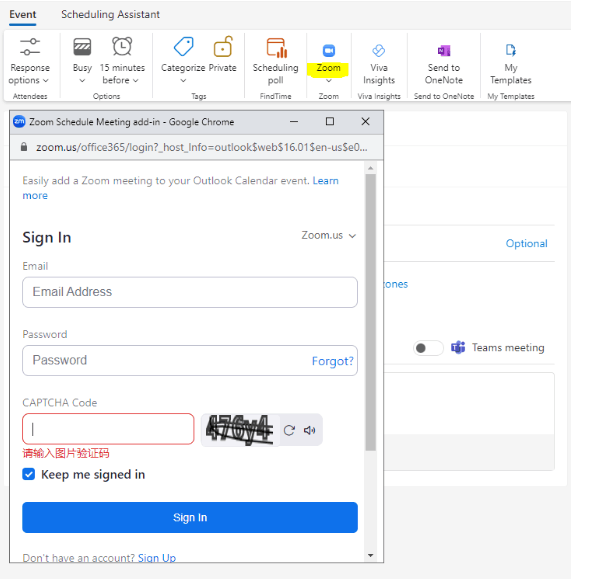Click the Sign Up link
Image resolution: width=595 pixels, height=579 pixels.
coord(157,558)
